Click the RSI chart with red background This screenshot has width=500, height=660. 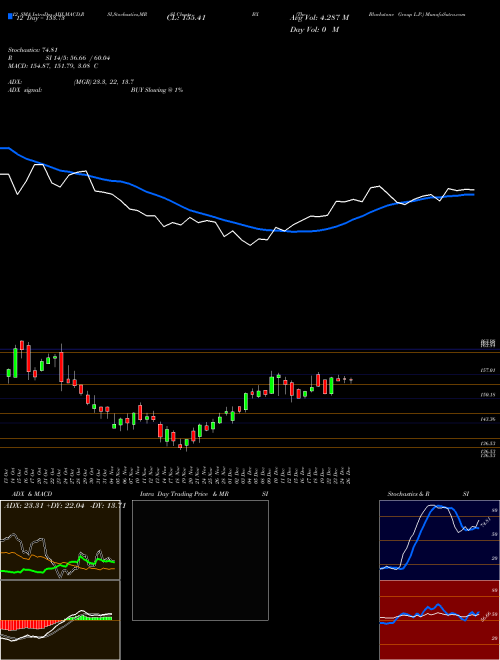click(x=439, y=620)
